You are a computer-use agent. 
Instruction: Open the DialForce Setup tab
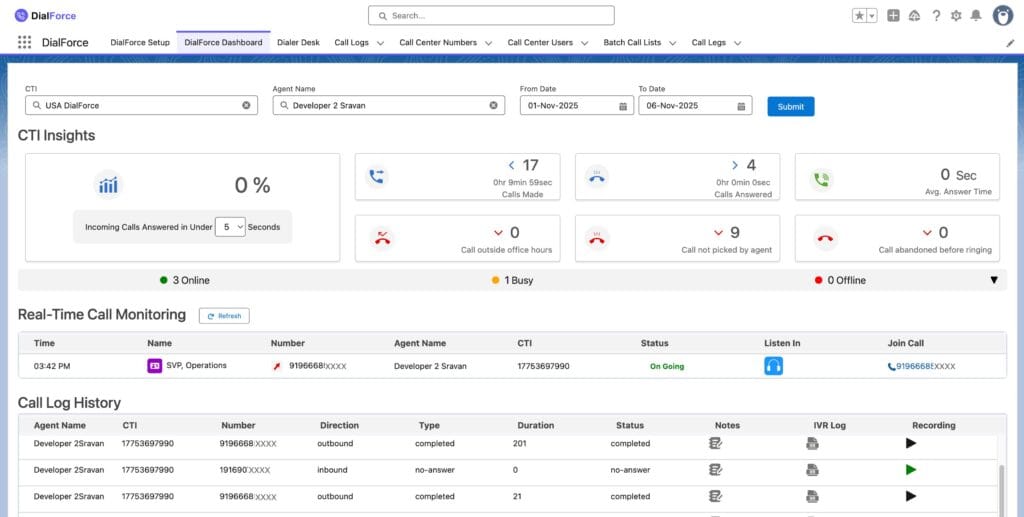pos(140,43)
